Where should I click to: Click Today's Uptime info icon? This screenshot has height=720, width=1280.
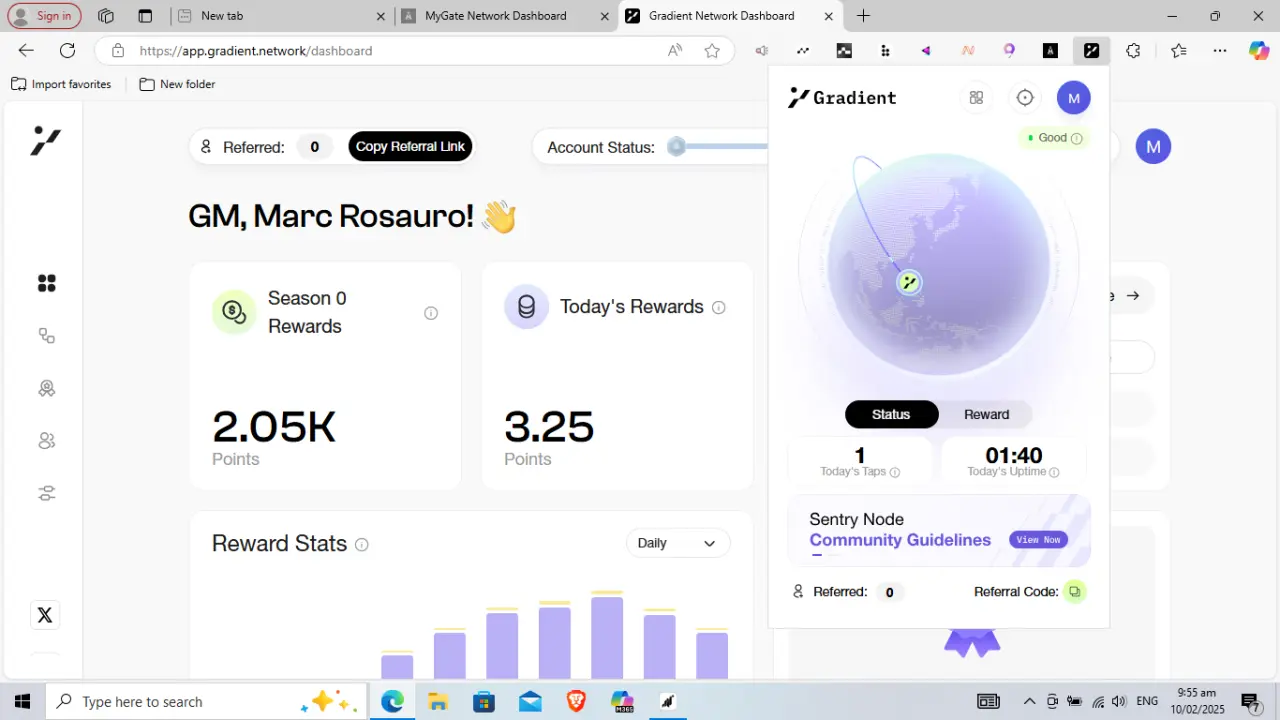click(1054, 472)
